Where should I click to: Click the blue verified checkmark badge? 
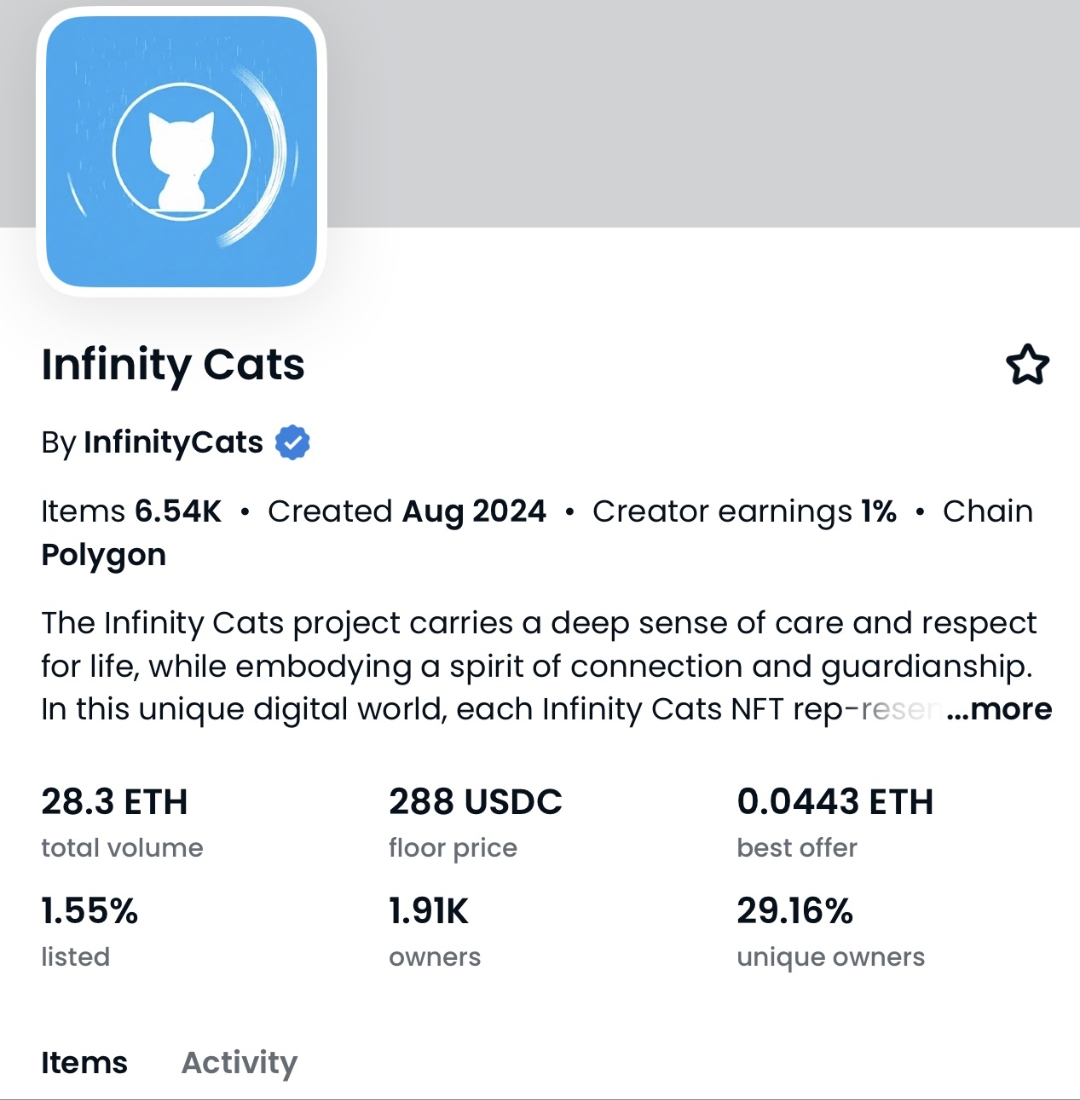tap(293, 443)
